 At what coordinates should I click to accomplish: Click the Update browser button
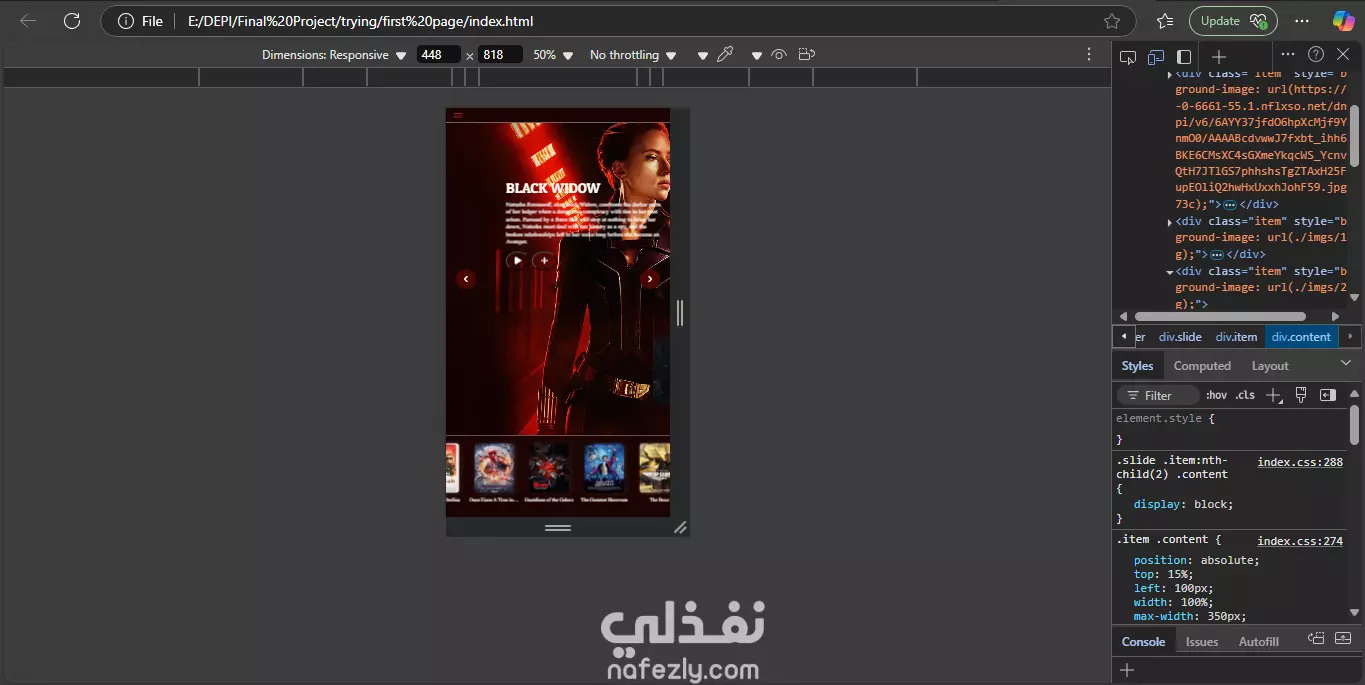[x=1233, y=21]
